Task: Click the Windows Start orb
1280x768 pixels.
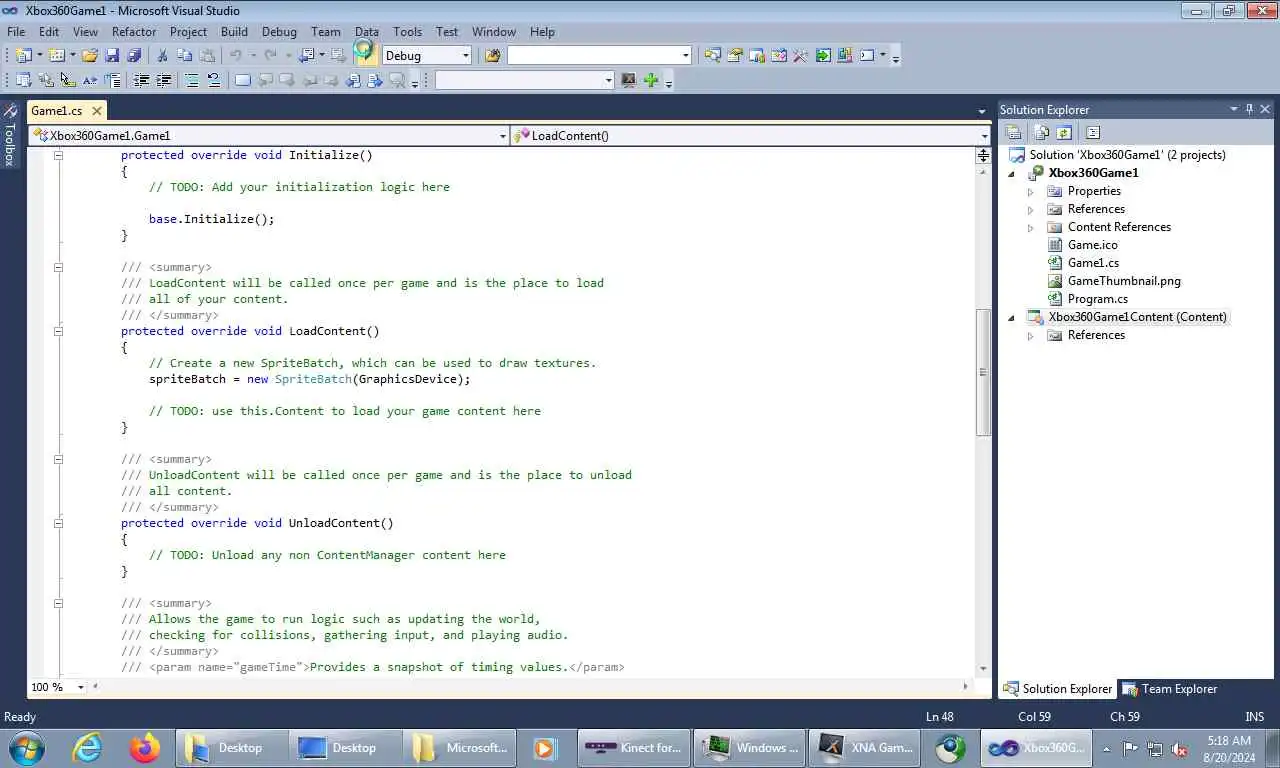Action: pos(25,747)
